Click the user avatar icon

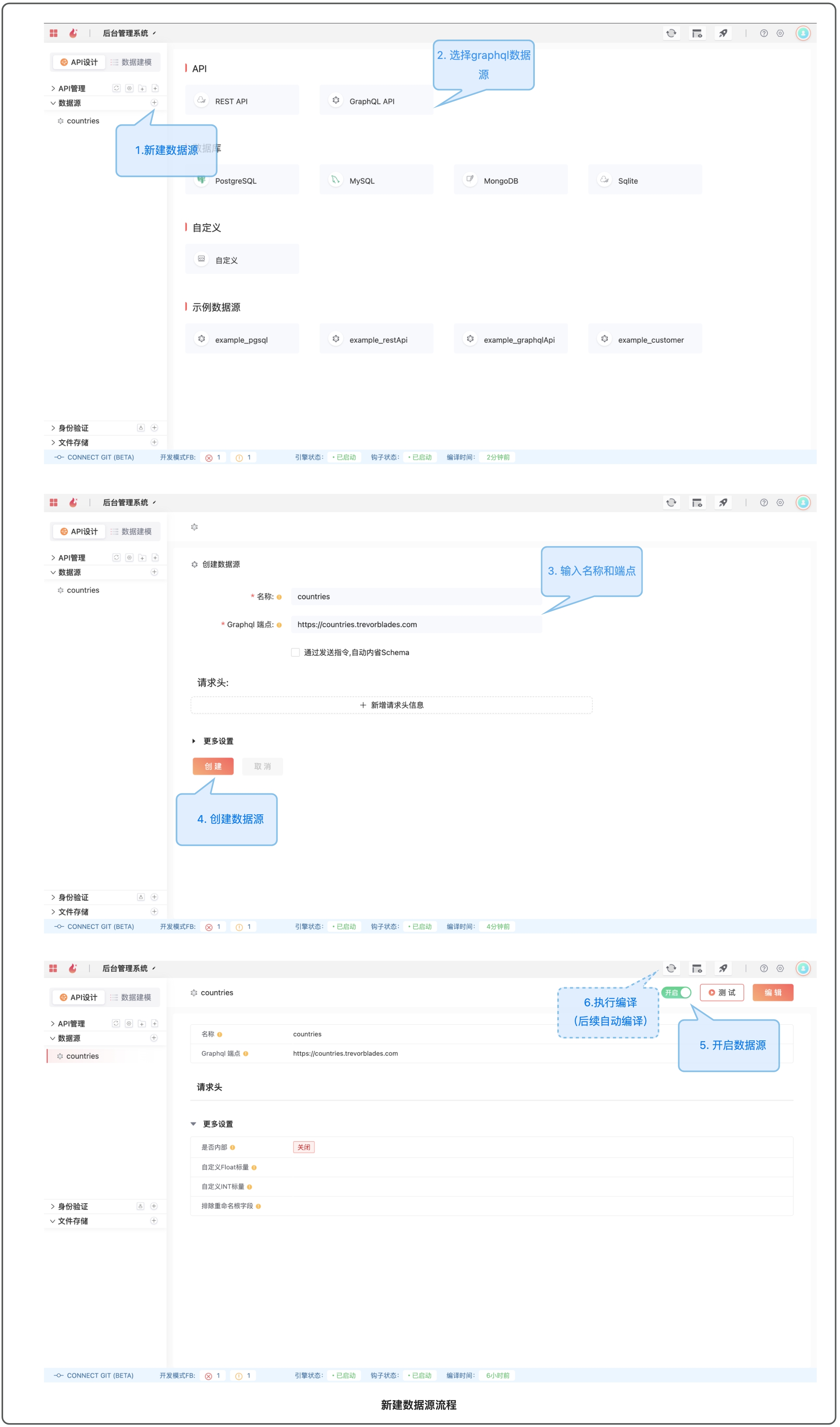click(803, 33)
